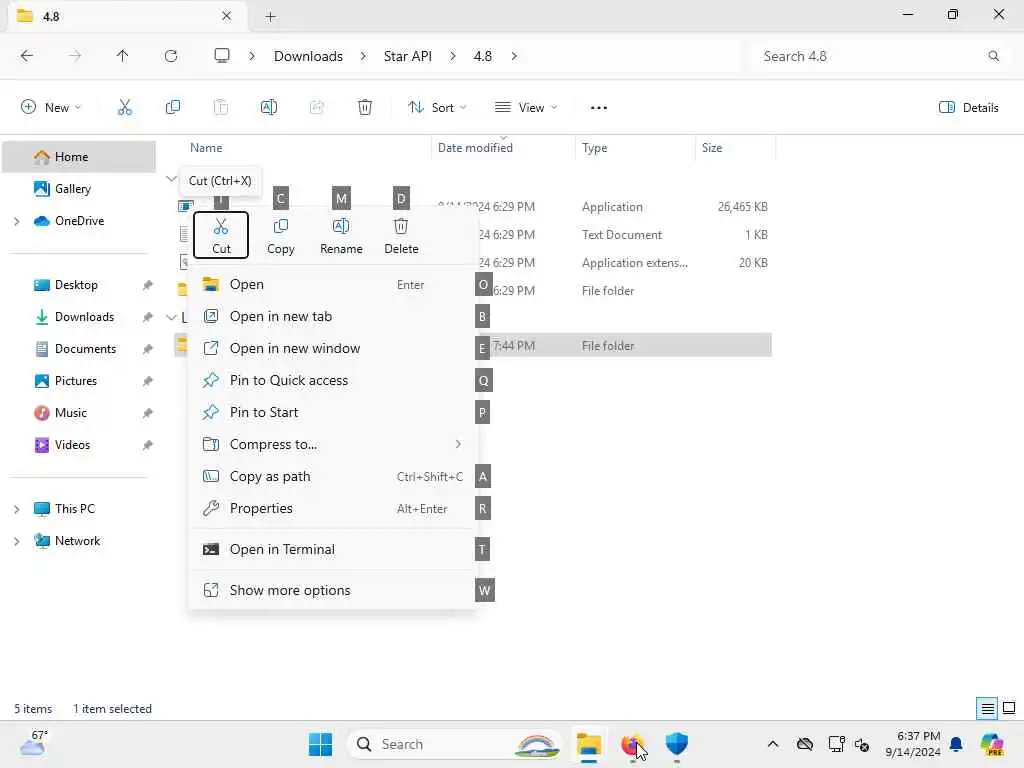Choose Copy as path
The image size is (1024, 768).
point(333,476)
